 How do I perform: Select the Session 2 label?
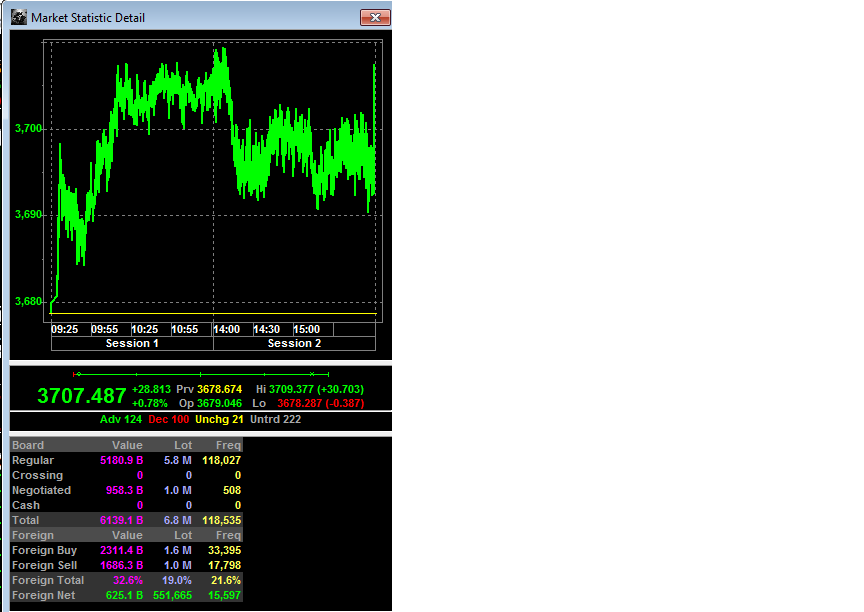pyautogui.click(x=294, y=343)
